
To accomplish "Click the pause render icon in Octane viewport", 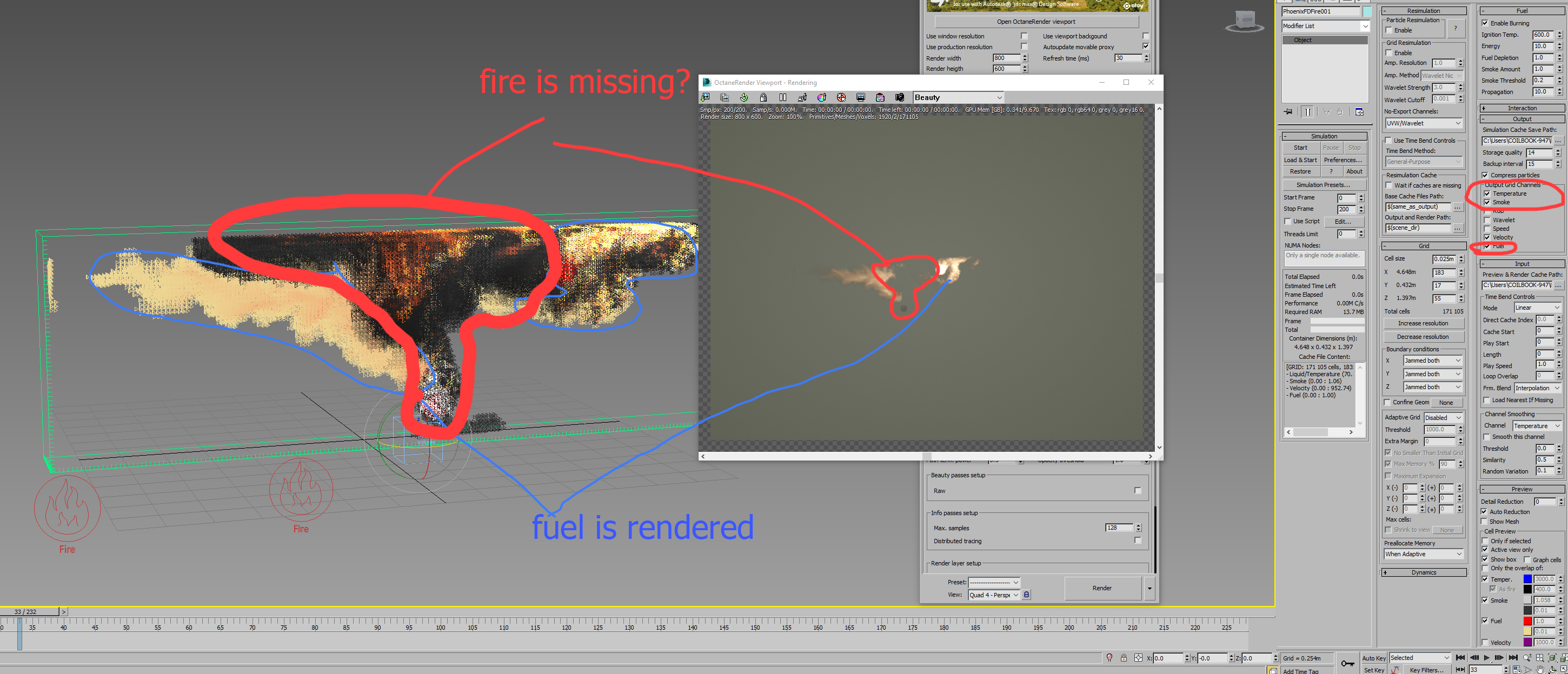I will (783, 97).
